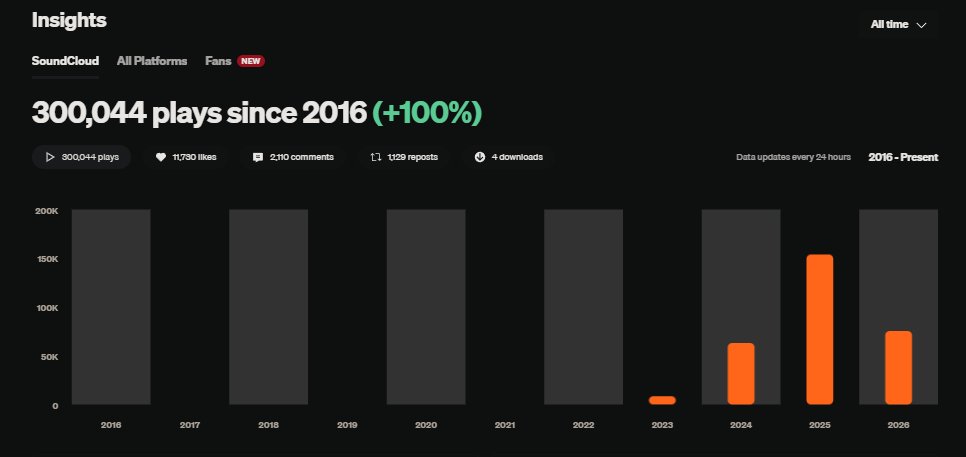966x457 pixels.
Task: Select the 4 downloads metric
Action: (508, 157)
